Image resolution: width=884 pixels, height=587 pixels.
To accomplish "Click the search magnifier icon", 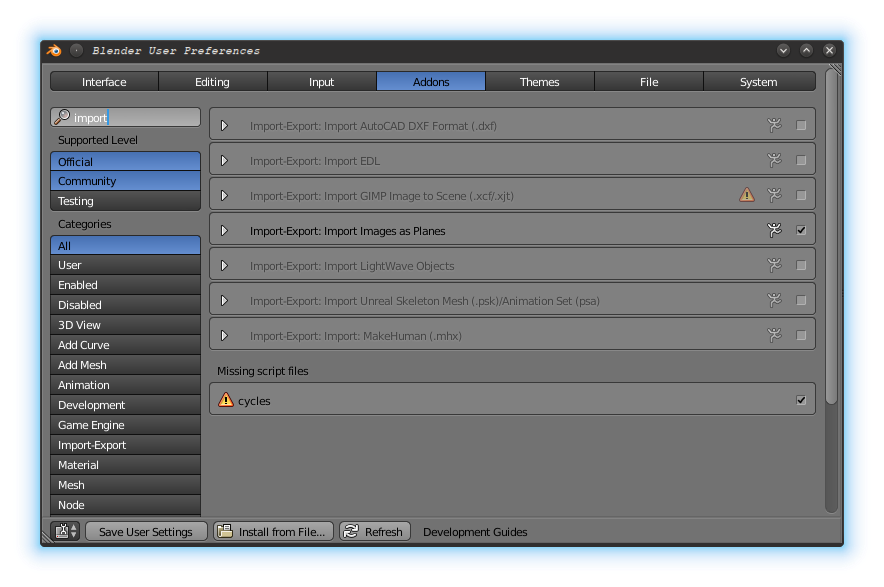I will coord(61,117).
